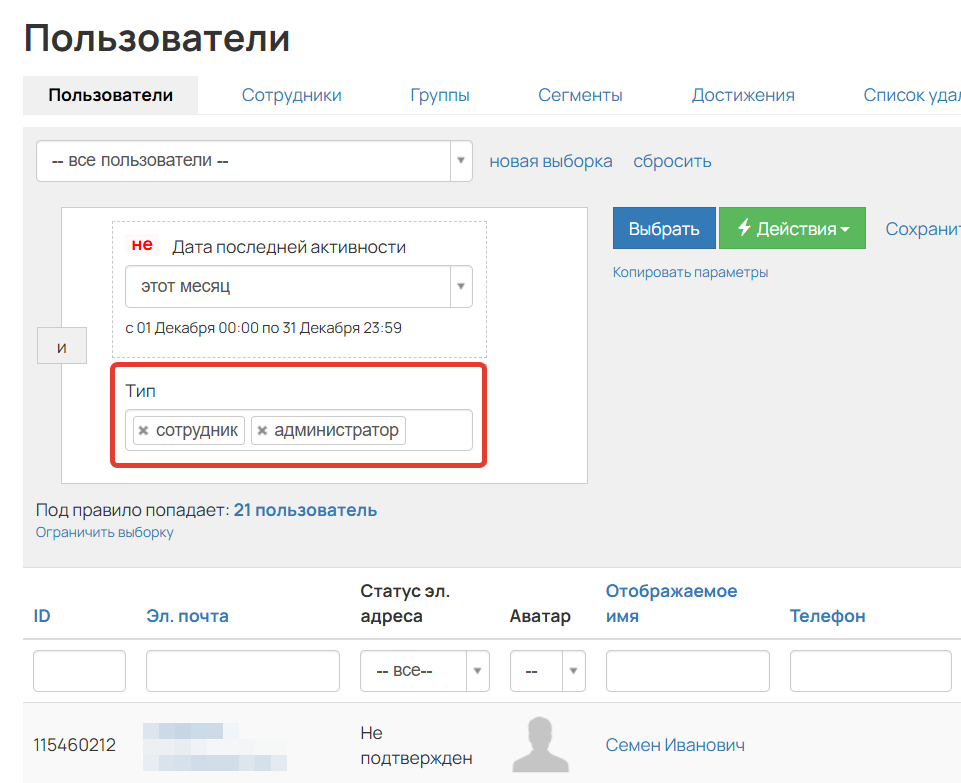Switch to the Сотрудники tab
961x783 pixels.
pos(290,95)
